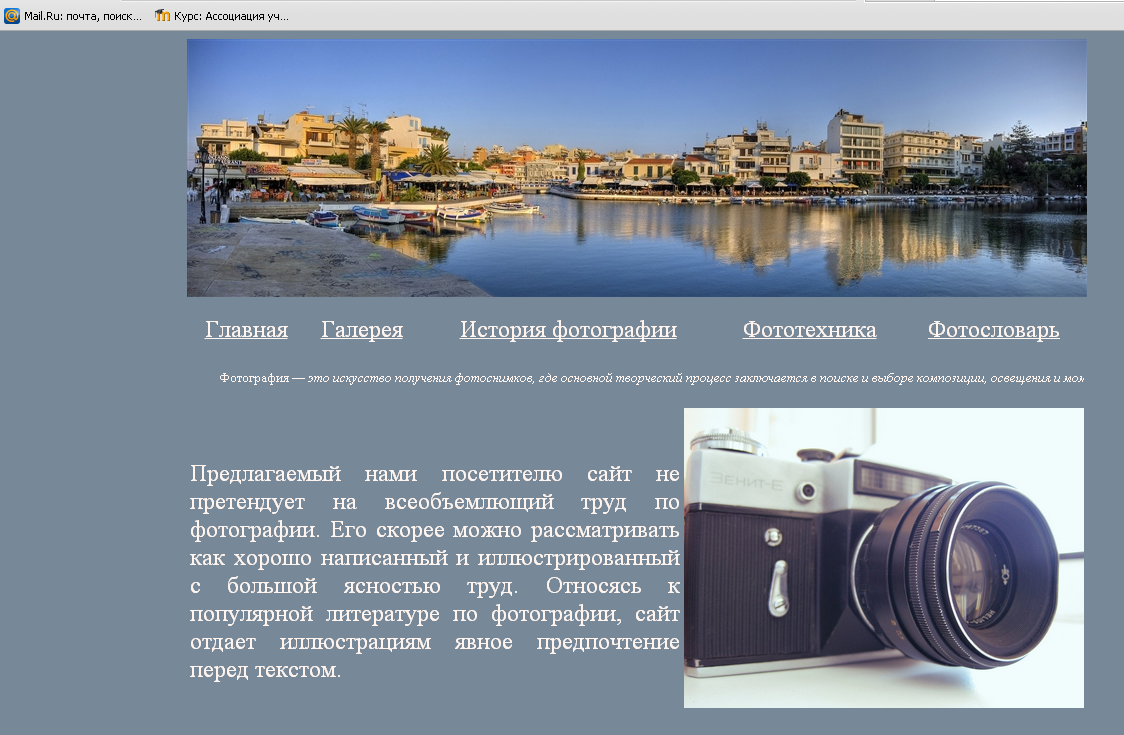Image resolution: width=1124 pixels, height=735 pixels.
Task: Click the Курс bookmark favicon
Action: click(x=162, y=16)
